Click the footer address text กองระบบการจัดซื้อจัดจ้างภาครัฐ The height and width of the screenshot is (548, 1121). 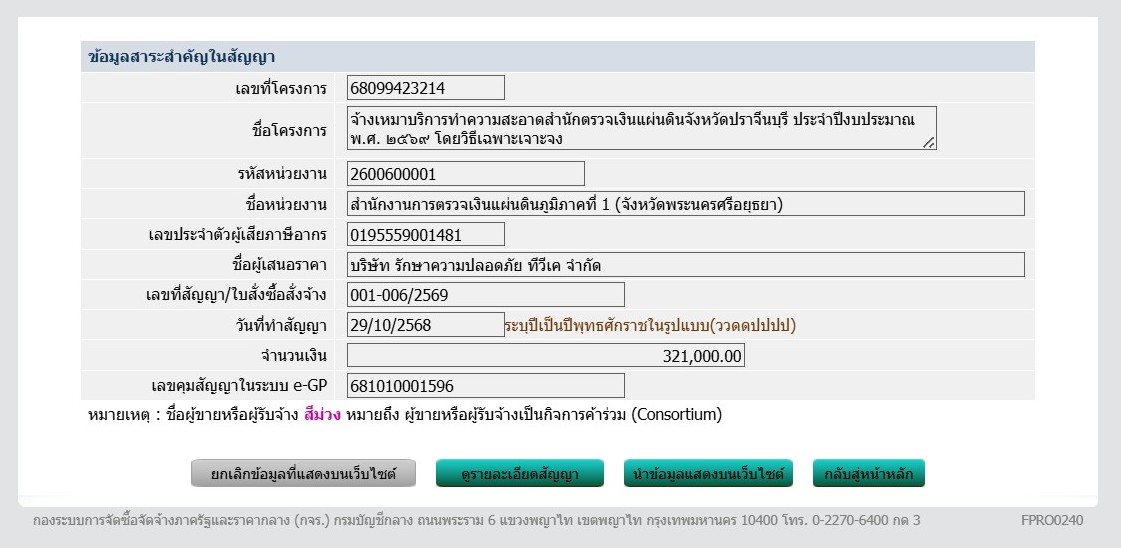[x=477, y=521]
